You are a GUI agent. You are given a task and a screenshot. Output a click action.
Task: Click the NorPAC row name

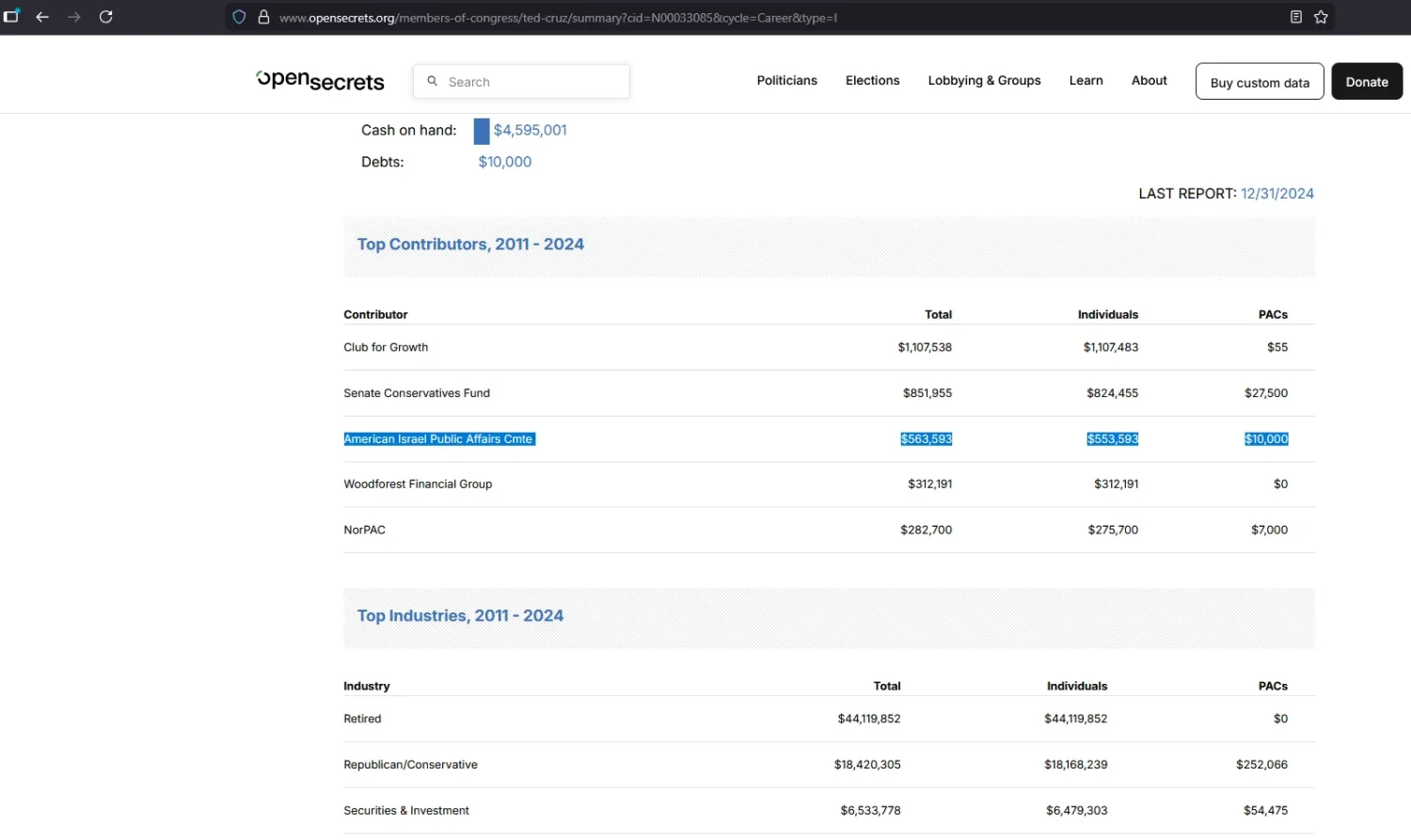[x=364, y=531]
